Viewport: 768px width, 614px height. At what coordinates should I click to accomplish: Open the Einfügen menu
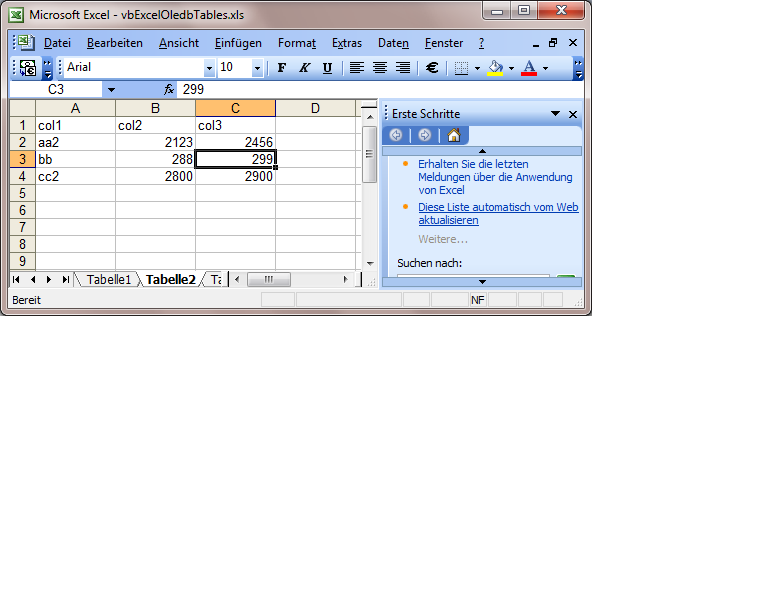(238, 43)
